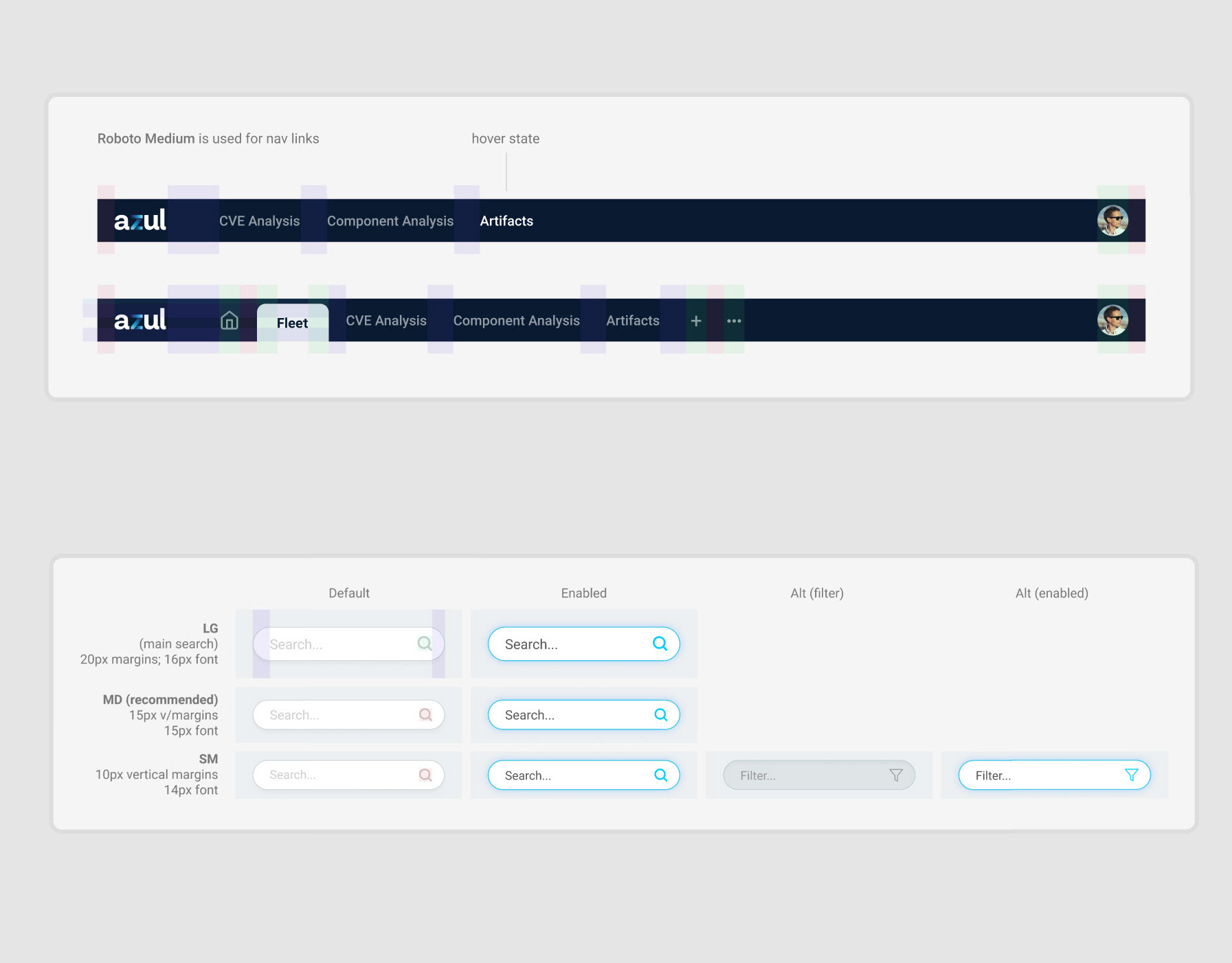Click the 'SM' size label

click(208, 759)
